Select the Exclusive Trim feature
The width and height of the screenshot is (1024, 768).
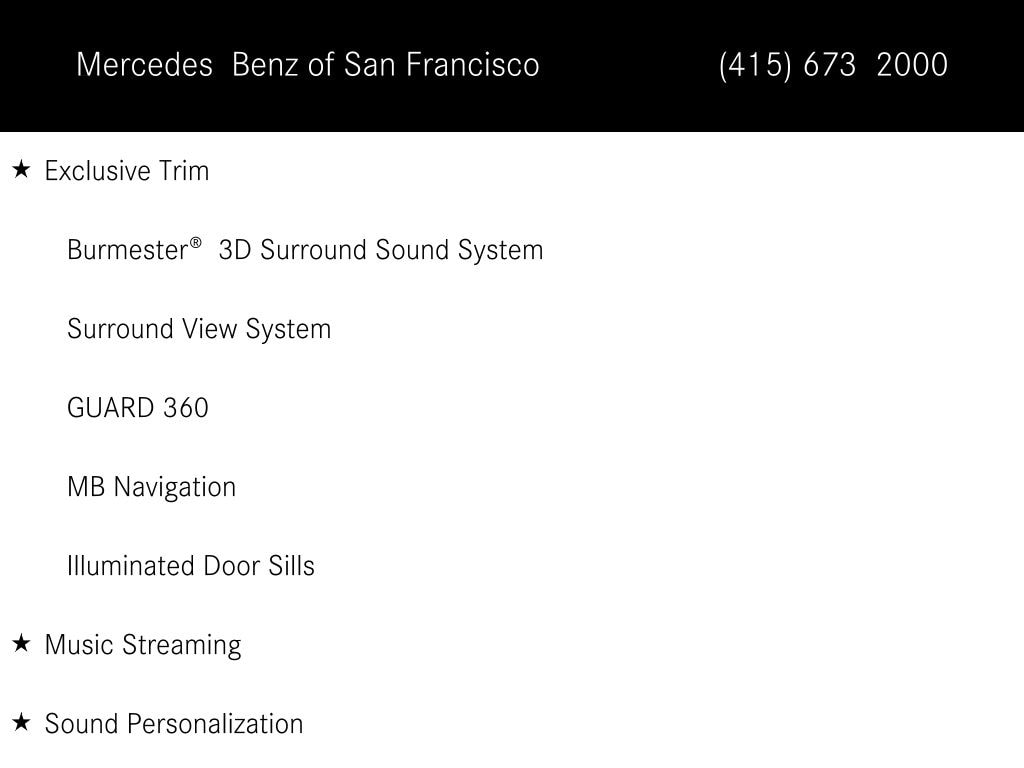(x=127, y=171)
